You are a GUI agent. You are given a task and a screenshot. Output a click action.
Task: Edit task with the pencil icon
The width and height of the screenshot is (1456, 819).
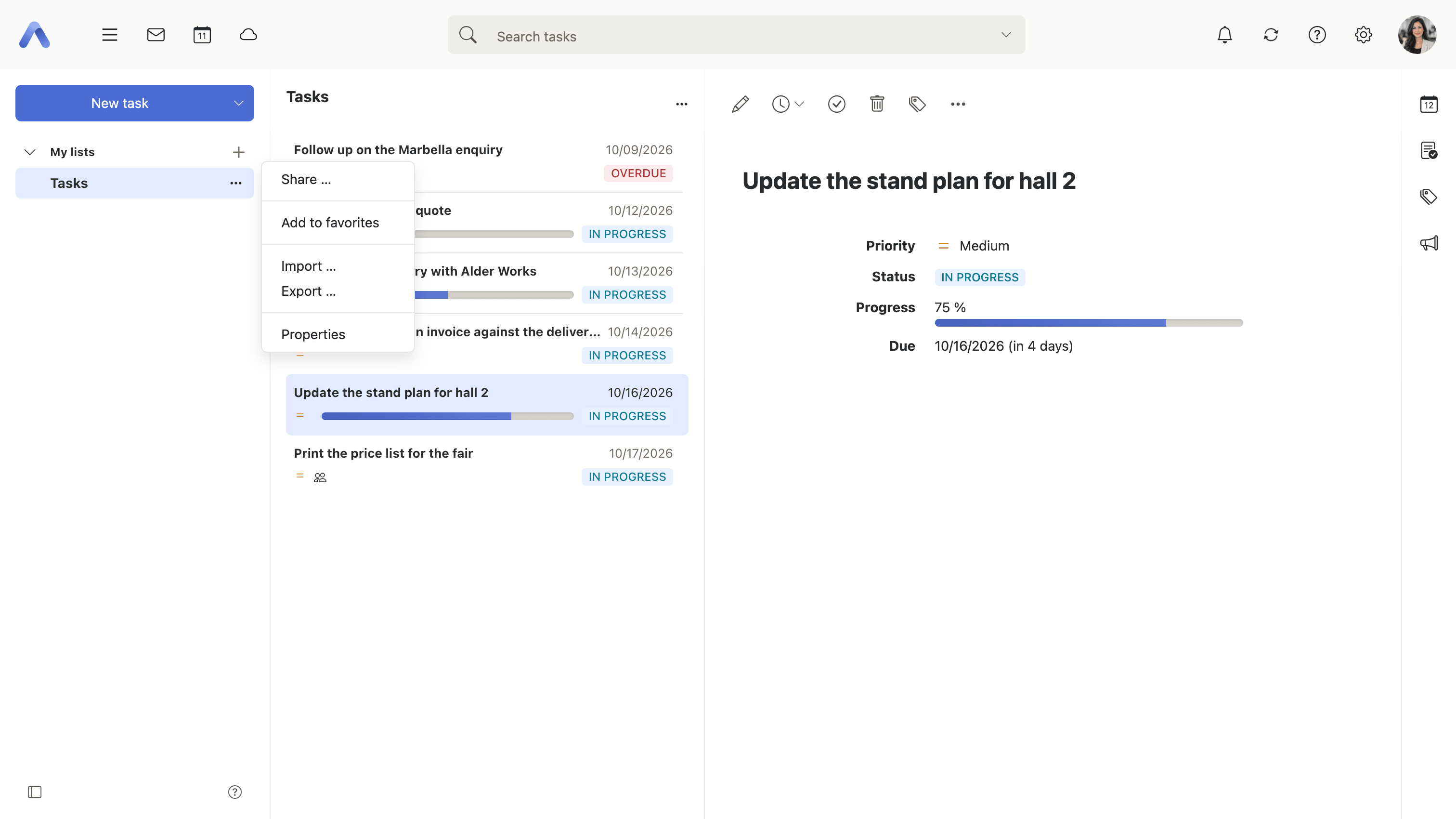click(x=741, y=104)
